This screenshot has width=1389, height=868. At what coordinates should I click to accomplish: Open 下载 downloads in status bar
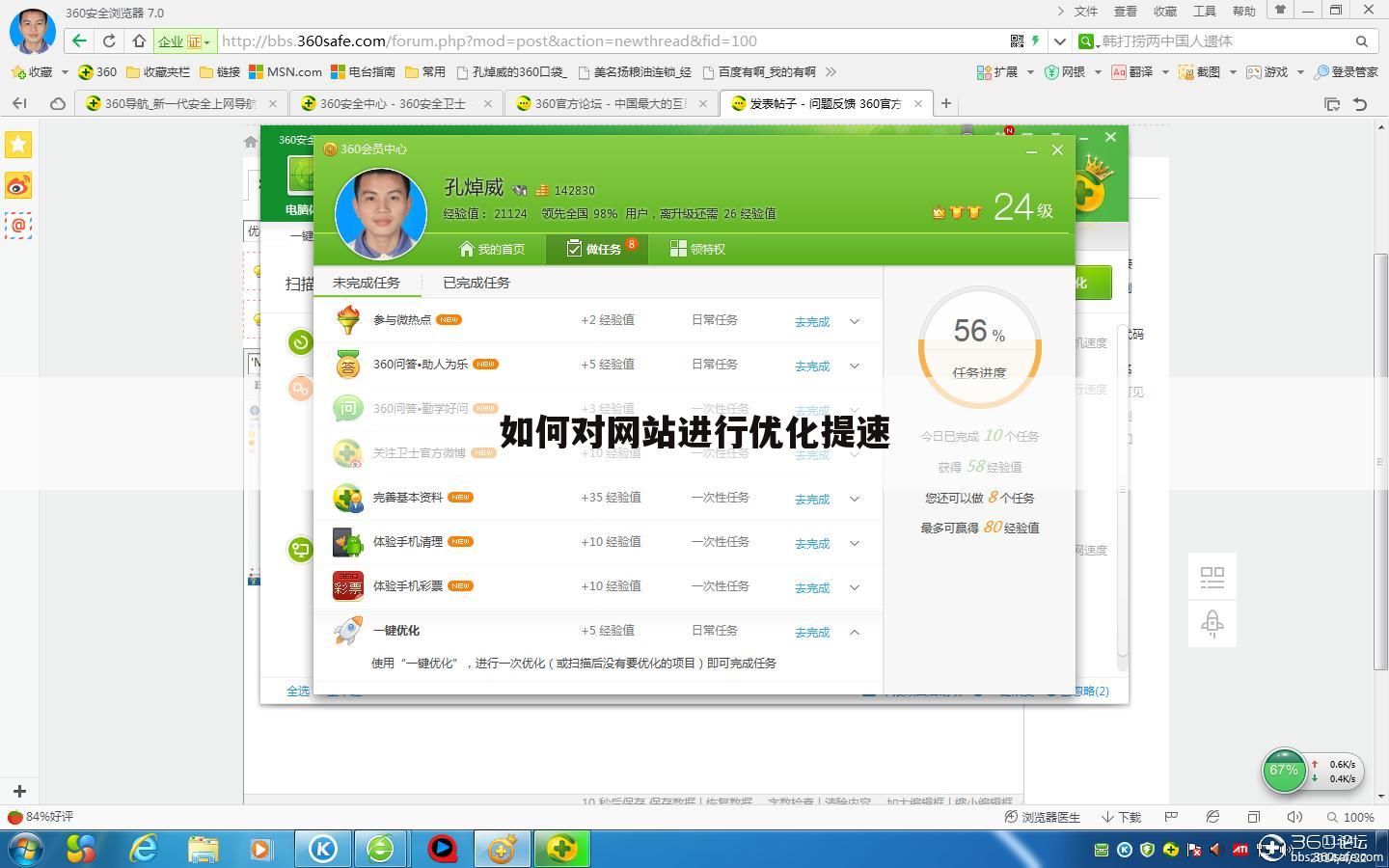pyautogui.click(x=1121, y=817)
